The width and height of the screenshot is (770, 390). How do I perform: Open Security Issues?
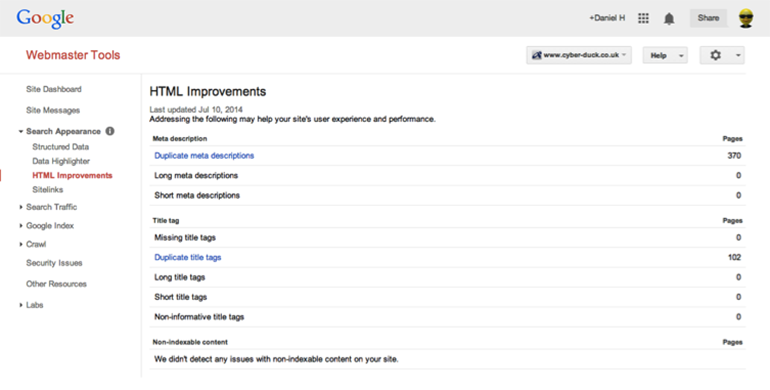click(x=54, y=263)
